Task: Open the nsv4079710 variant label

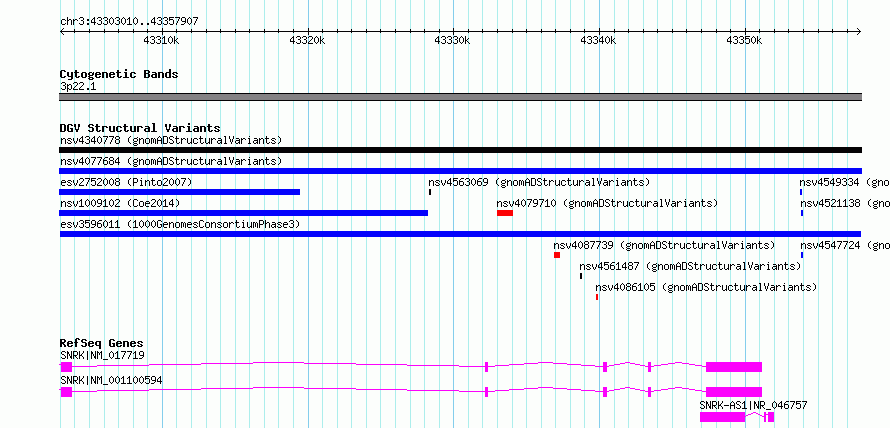Action: coord(607,203)
